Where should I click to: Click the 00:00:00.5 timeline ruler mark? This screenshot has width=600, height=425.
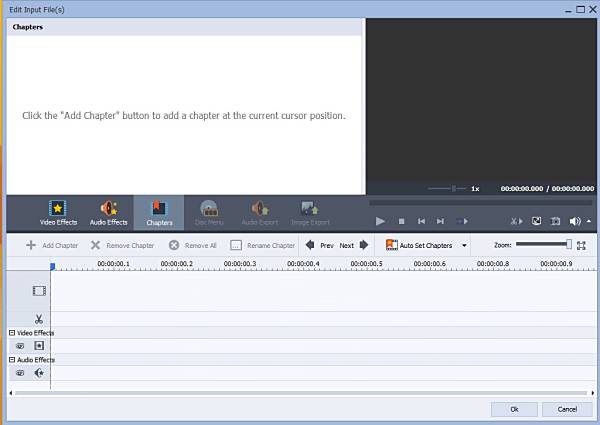point(366,264)
